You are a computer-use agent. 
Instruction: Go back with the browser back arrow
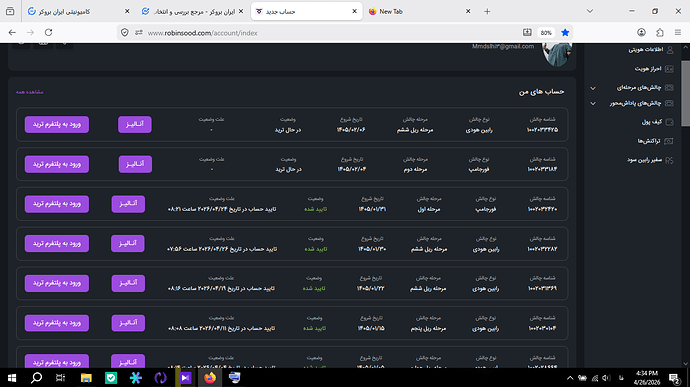coord(12,33)
